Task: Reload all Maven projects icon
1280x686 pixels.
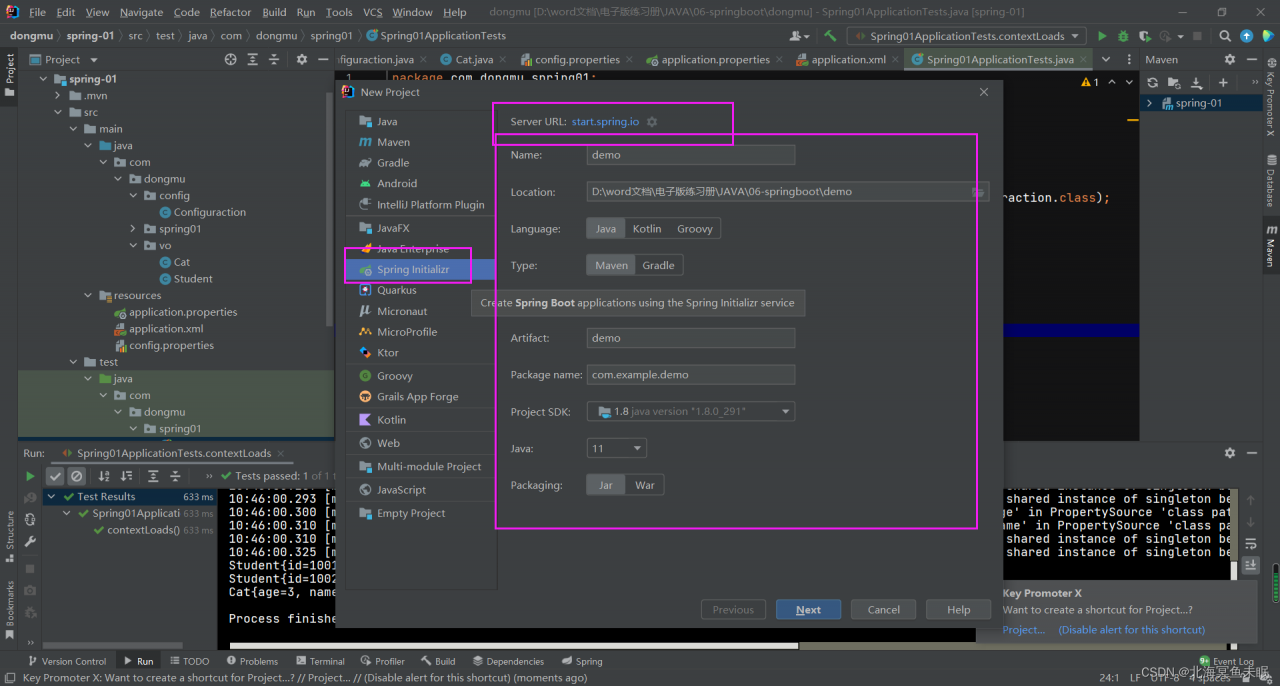Action: [1152, 82]
